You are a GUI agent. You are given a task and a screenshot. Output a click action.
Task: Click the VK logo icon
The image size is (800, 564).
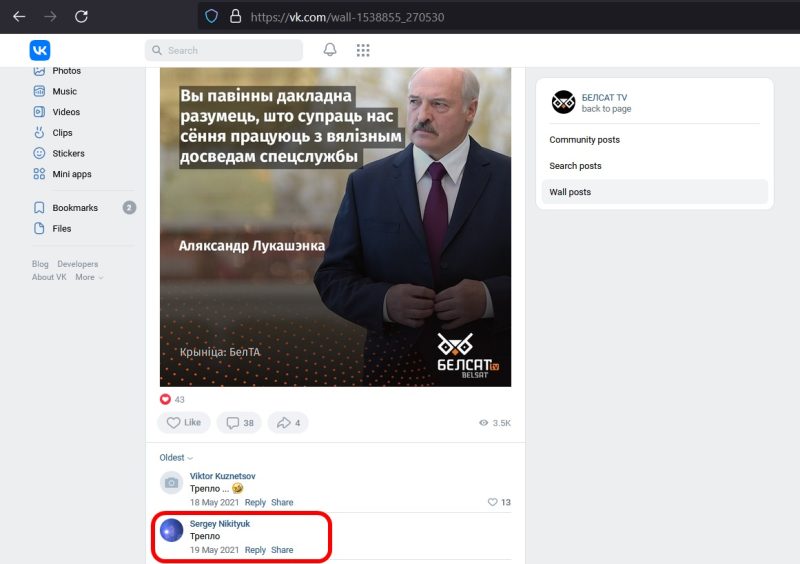tap(39, 50)
